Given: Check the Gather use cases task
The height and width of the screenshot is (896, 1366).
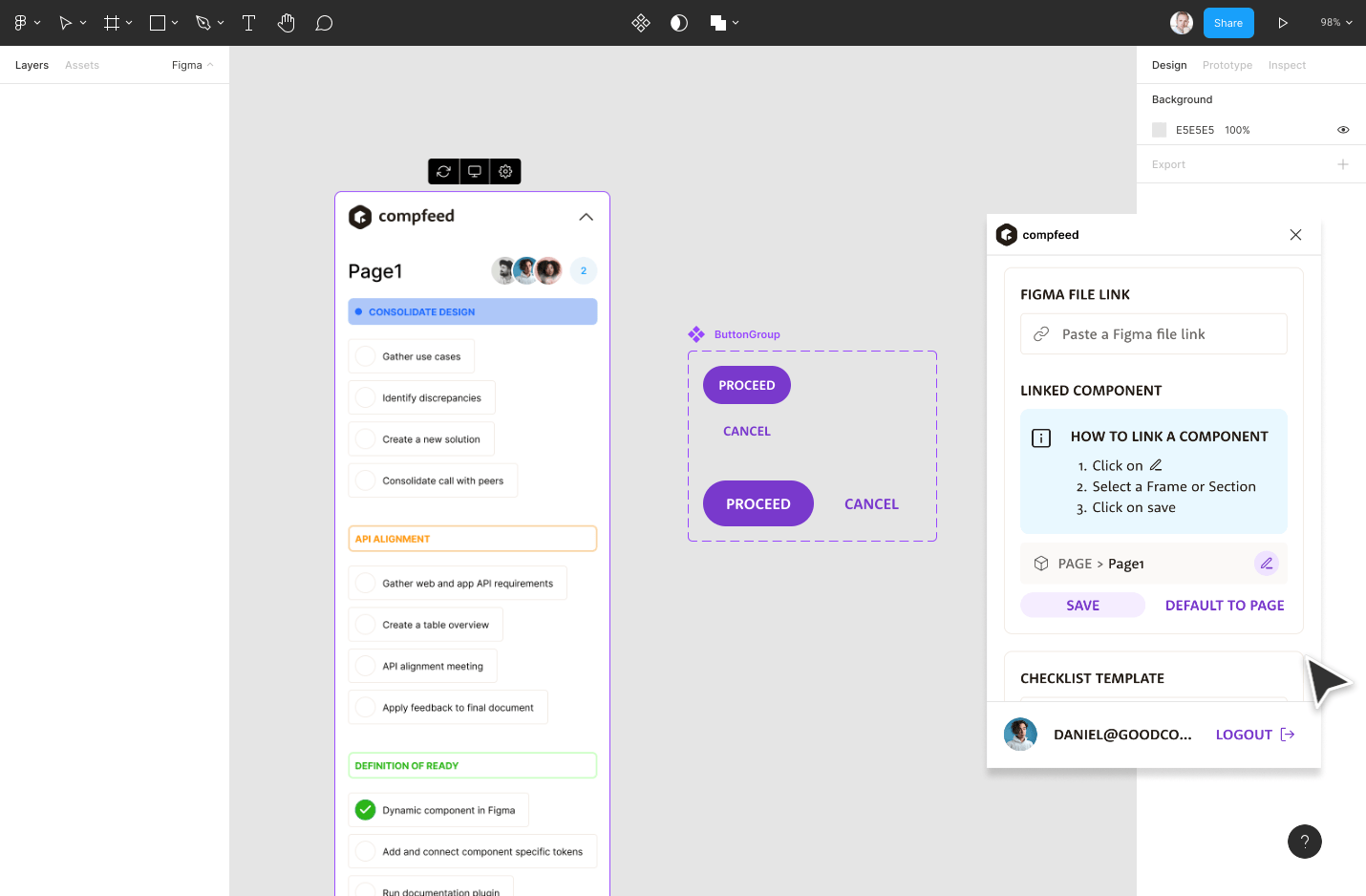Looking at the screenshot, I should point(366,356).
